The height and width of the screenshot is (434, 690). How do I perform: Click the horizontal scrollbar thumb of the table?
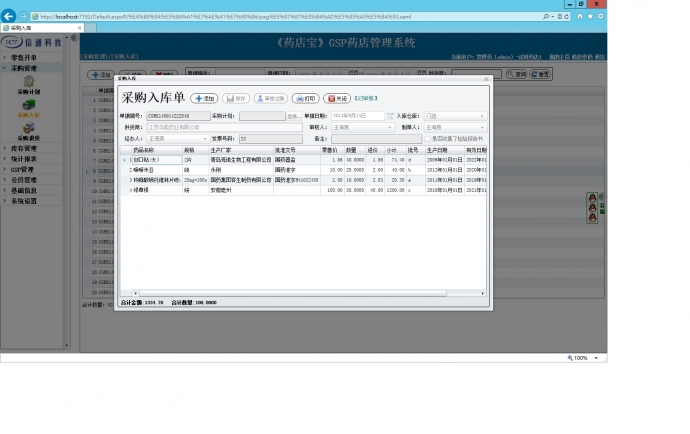click(x=293, y=293)
